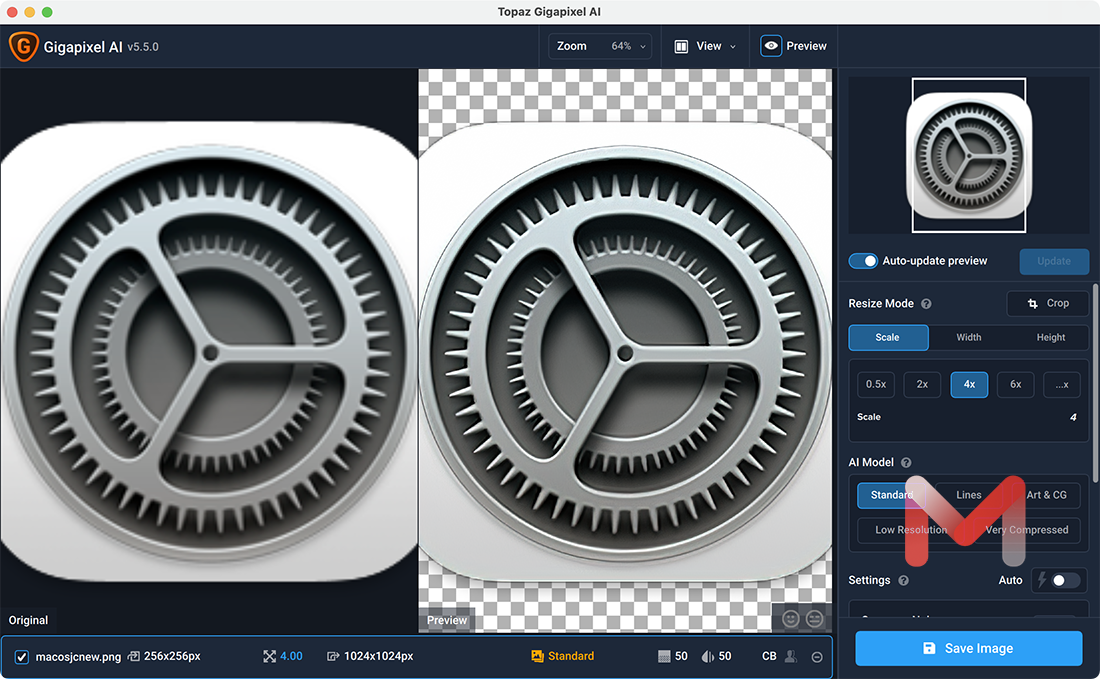The width and height of the screenshot is (1100, 679).
Task: Click the CB indicator in file row
Action: (x=769, y=657)
